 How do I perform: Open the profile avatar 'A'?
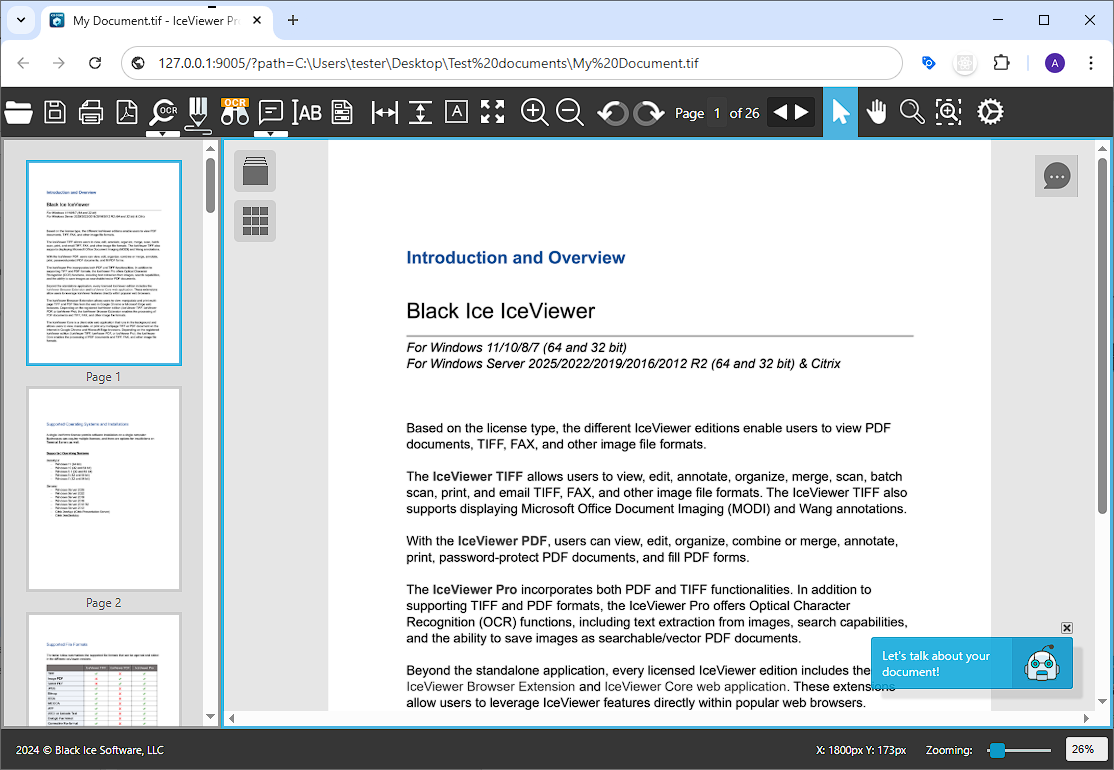click(1054, 63)
